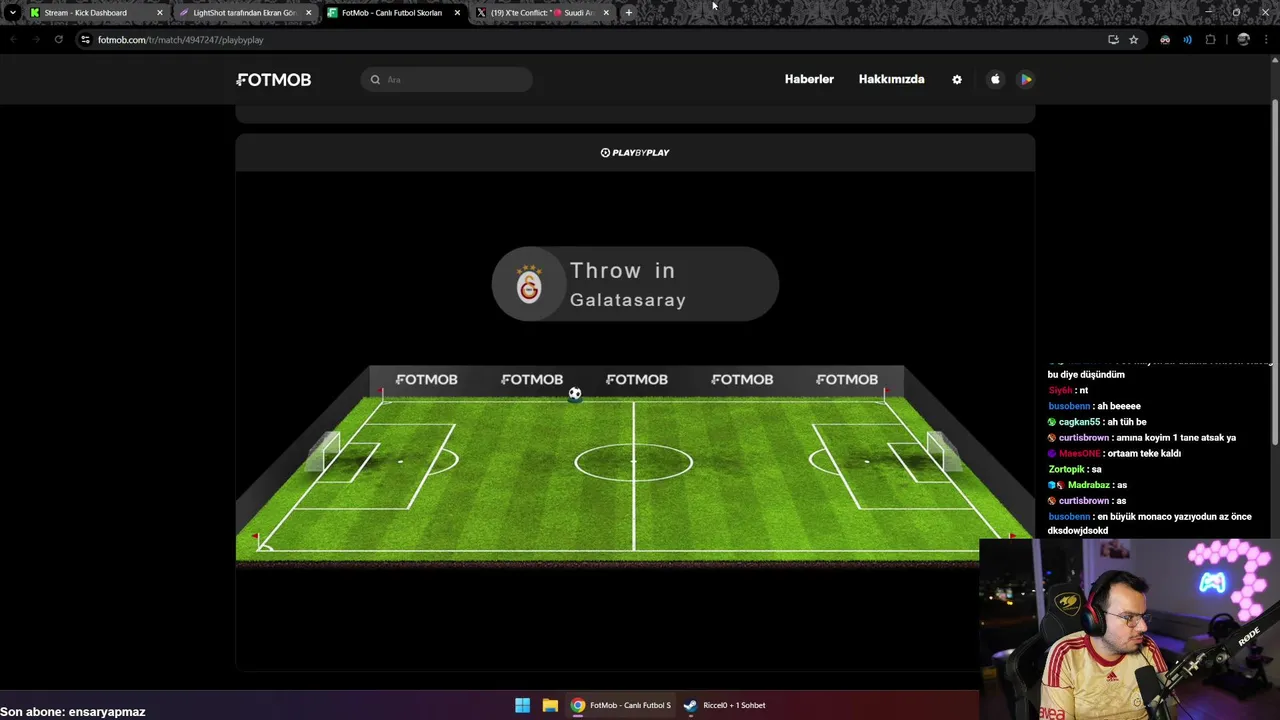Click the 'Son abone: ensaryapmaz' text
Screen dimensions: 1280x720
point(73,712)
